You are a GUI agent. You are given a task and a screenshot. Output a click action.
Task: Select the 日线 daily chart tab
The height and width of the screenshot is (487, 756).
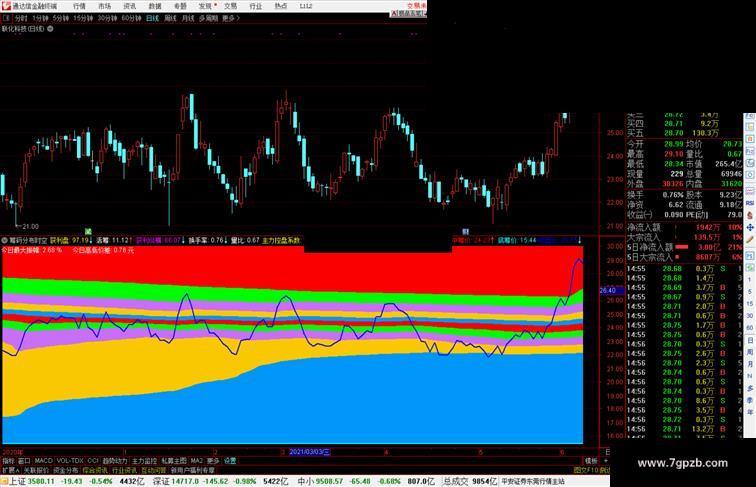click(152, 18)
